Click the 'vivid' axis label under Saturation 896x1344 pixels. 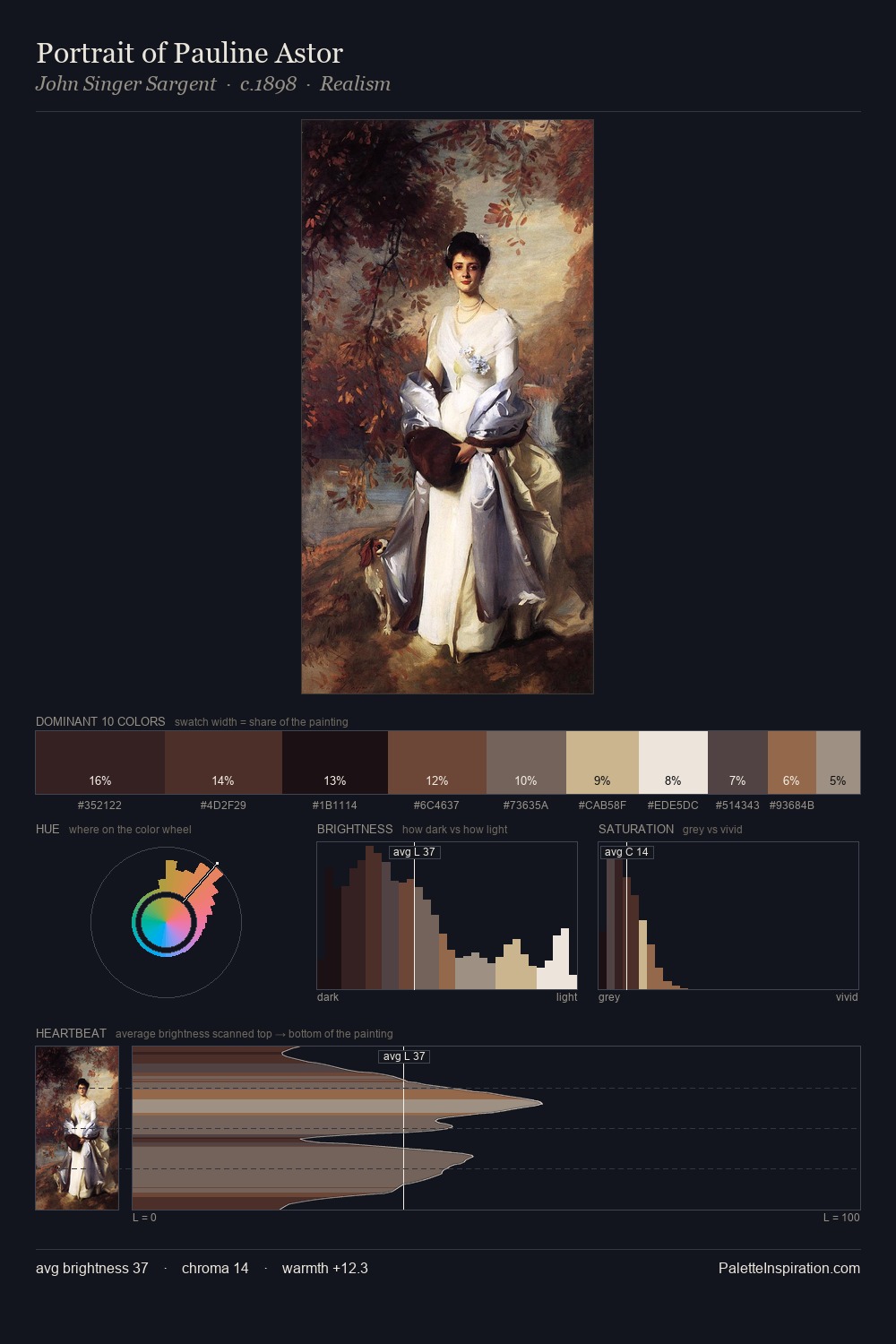[847, 997]
